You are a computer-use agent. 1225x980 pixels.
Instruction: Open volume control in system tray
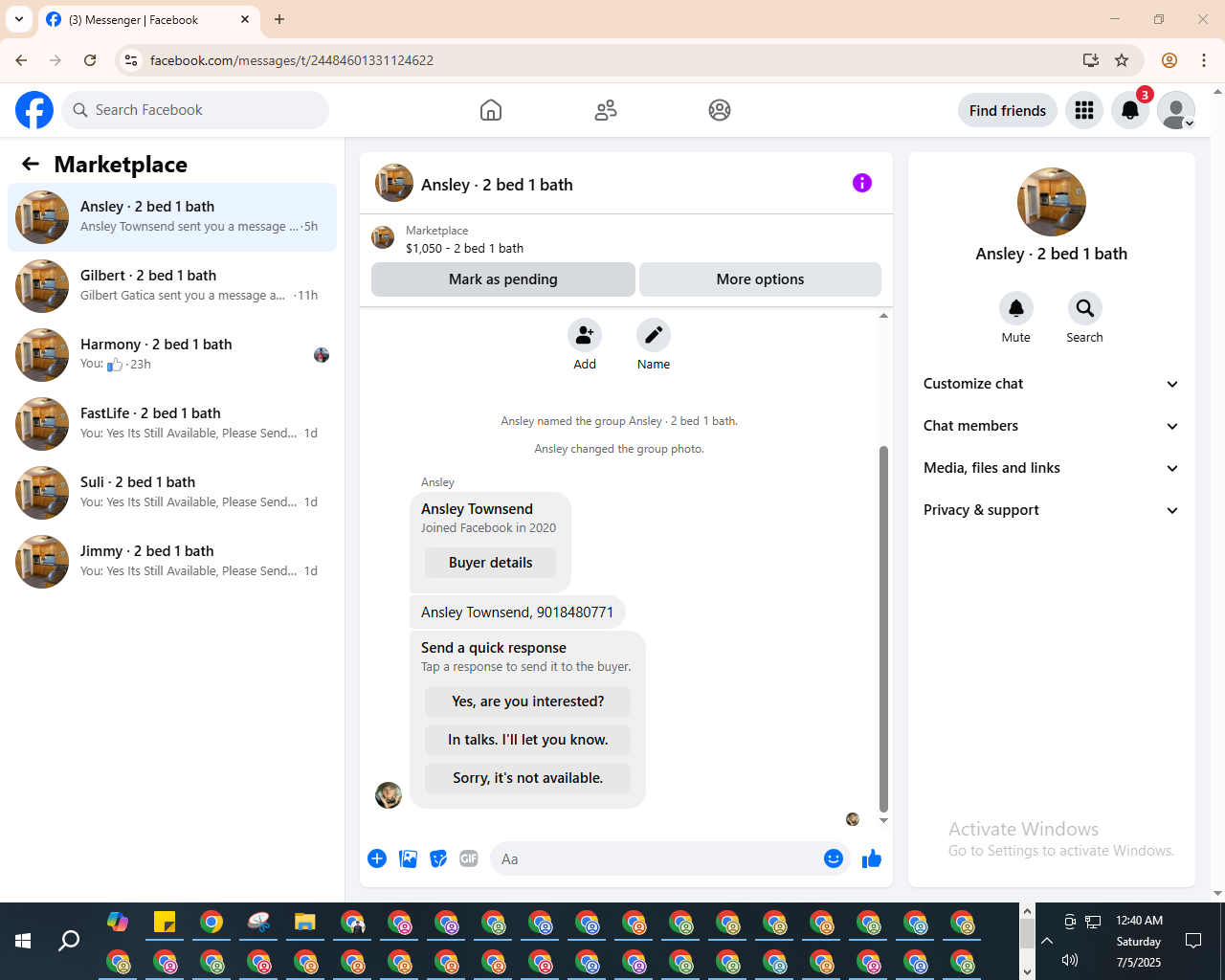[x=1070, y=960]
